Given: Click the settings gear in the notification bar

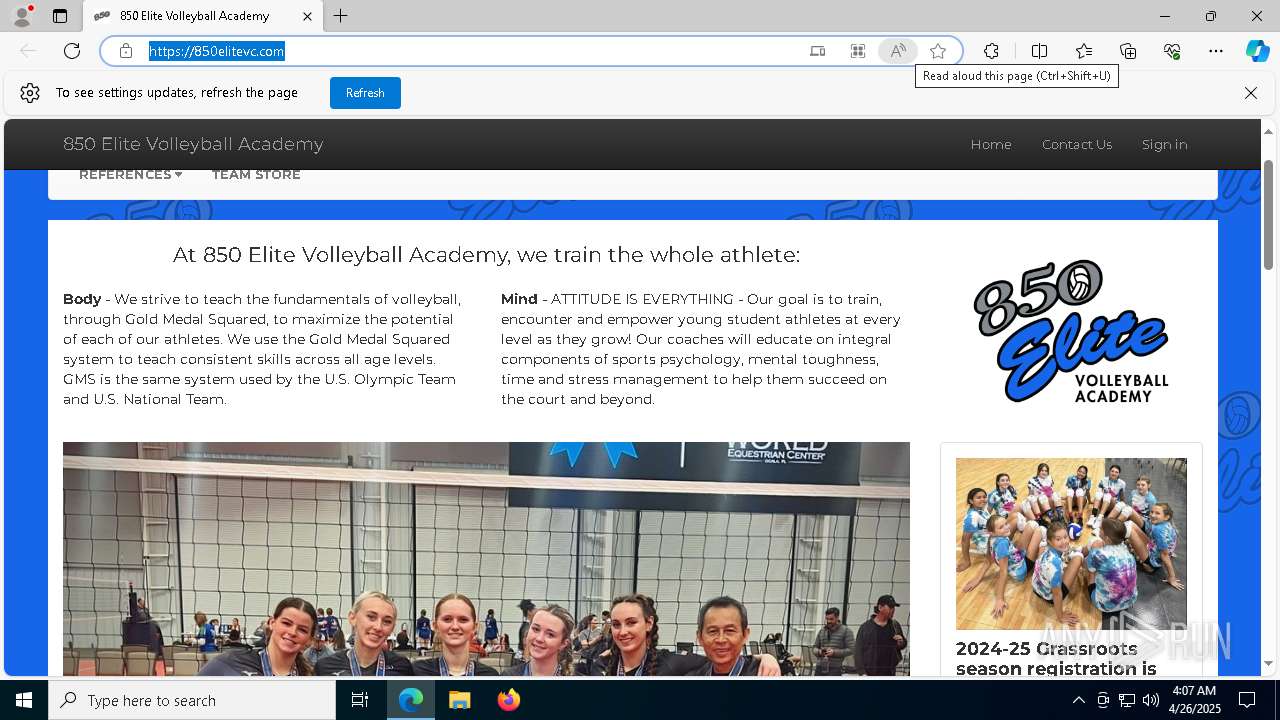Looking at the screenshot, I should click(30, 93).
